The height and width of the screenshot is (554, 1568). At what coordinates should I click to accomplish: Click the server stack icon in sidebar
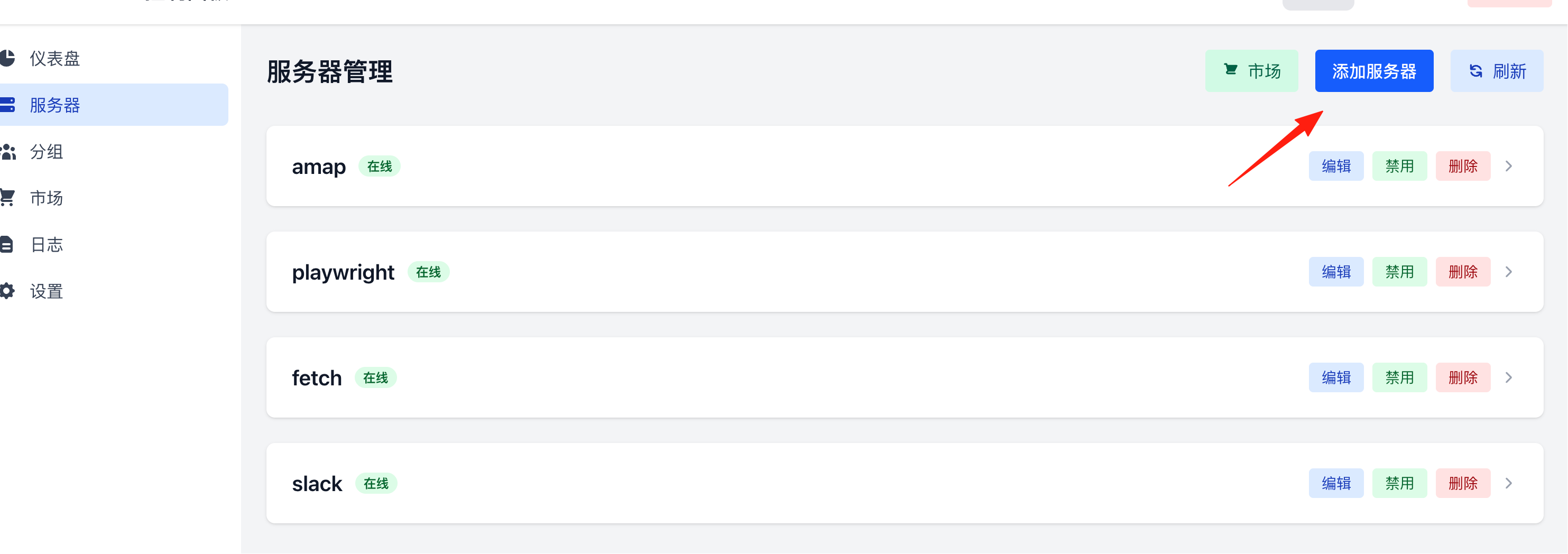pyautogui.click(x=7, y=105)
